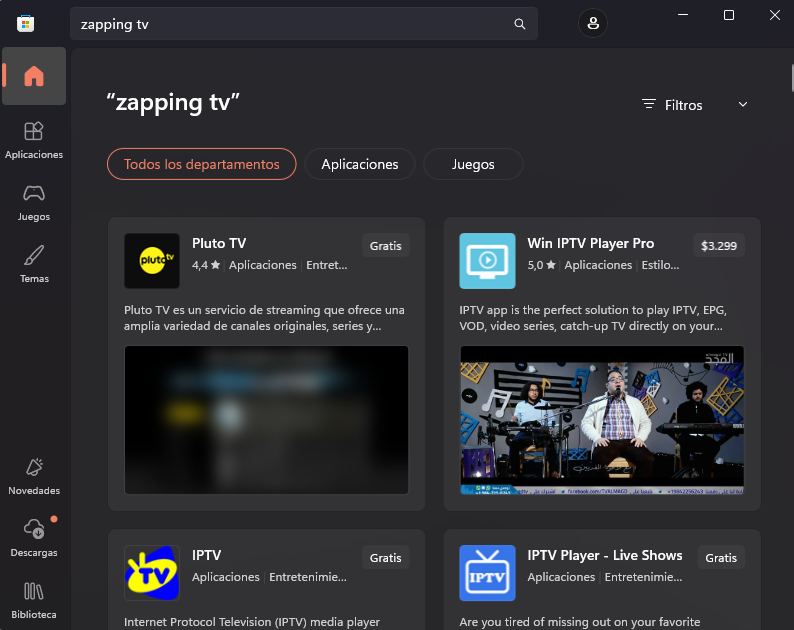Open Aplicaciones in the sidebar

point(34,140)
